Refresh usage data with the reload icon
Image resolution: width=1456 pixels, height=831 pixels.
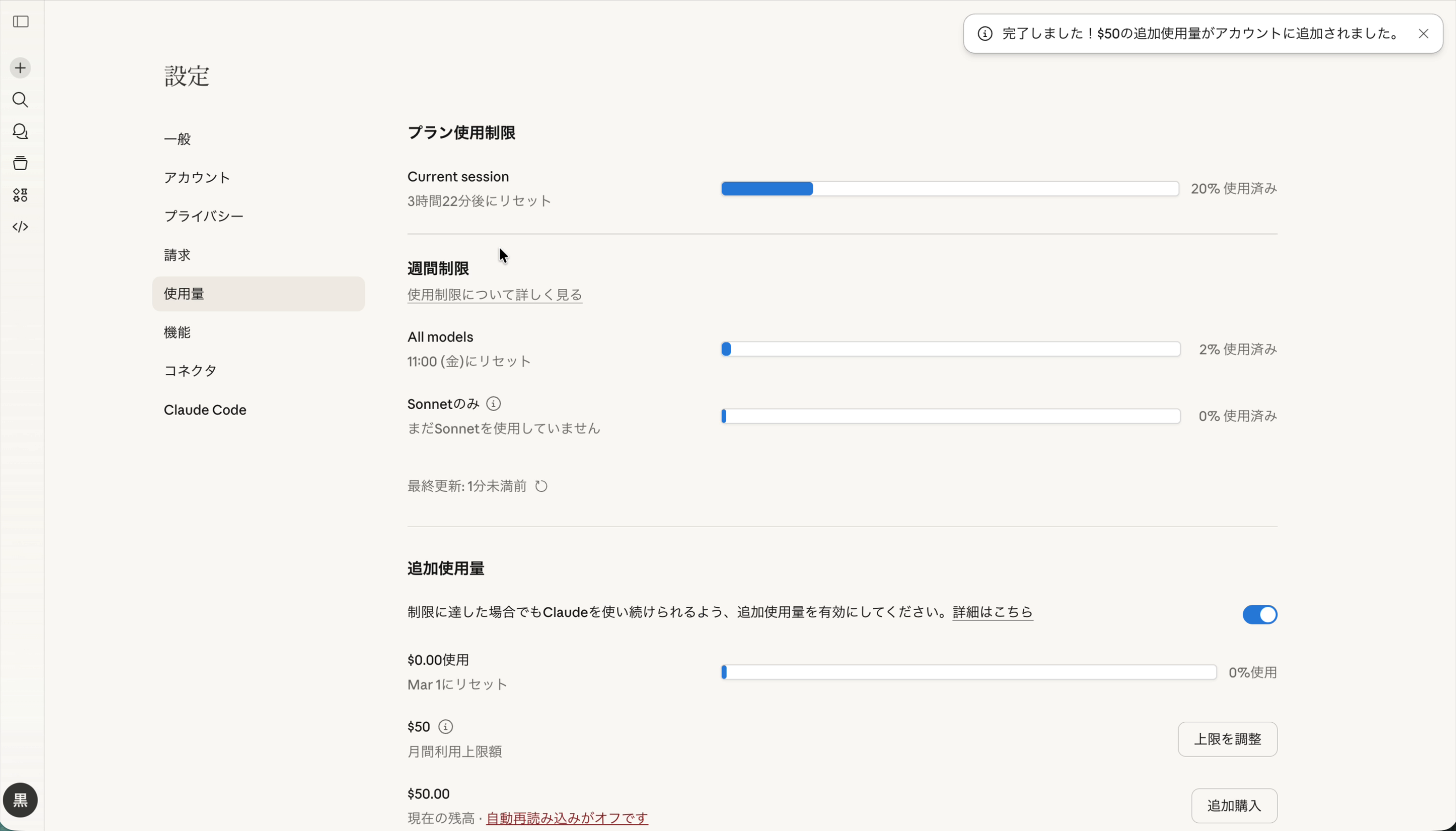tap(541, 486)
